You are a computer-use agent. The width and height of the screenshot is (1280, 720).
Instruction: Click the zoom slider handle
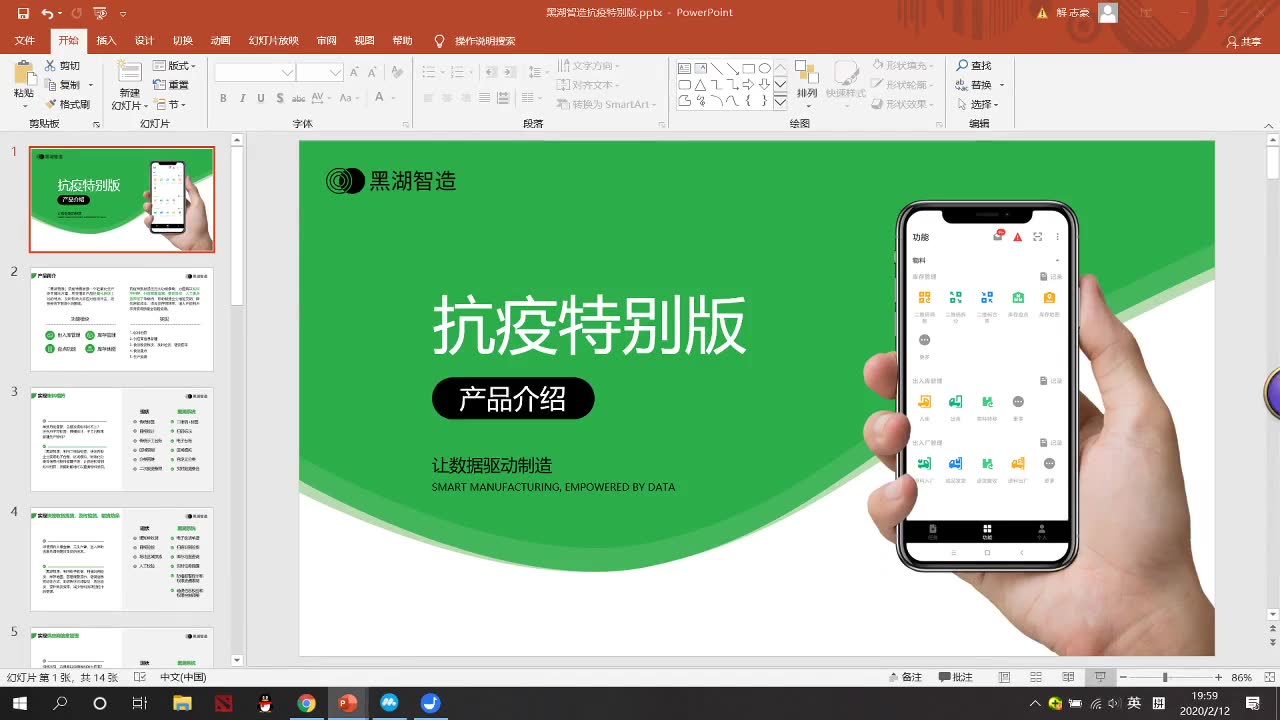click(x=1164, y=677)
